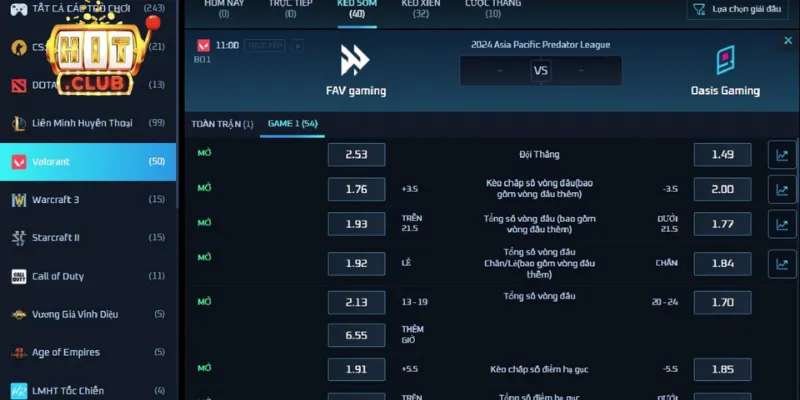This screenshot has height=400, width=800.
Task: Switch to the Toàn Trận (1) tab
Action: [x=222, y=124]
